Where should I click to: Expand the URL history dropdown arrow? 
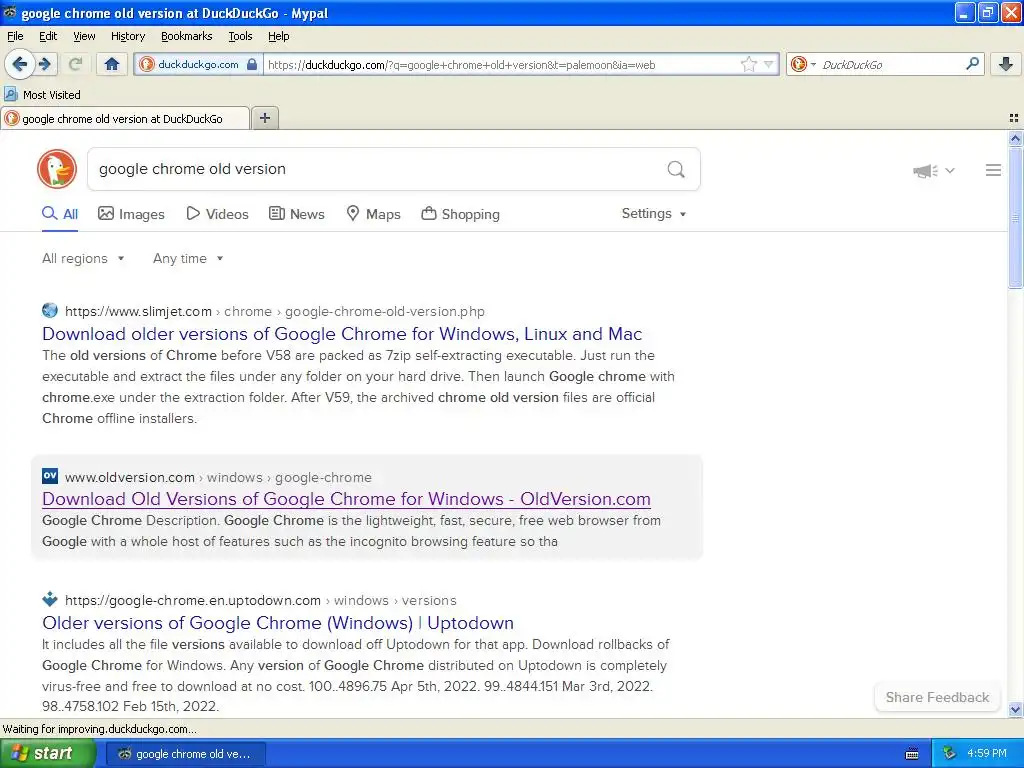click(x=769, y=64)
